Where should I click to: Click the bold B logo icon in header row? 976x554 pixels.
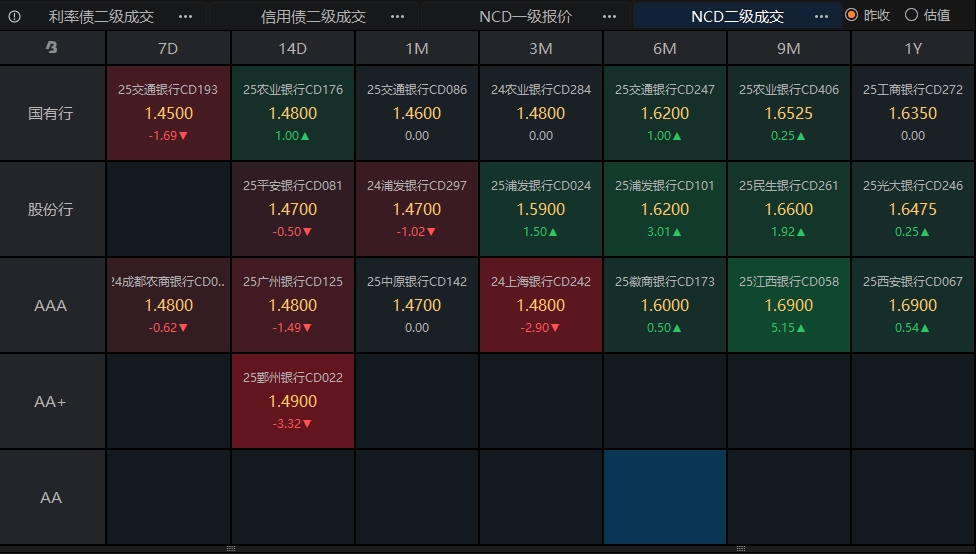(52, 48)
